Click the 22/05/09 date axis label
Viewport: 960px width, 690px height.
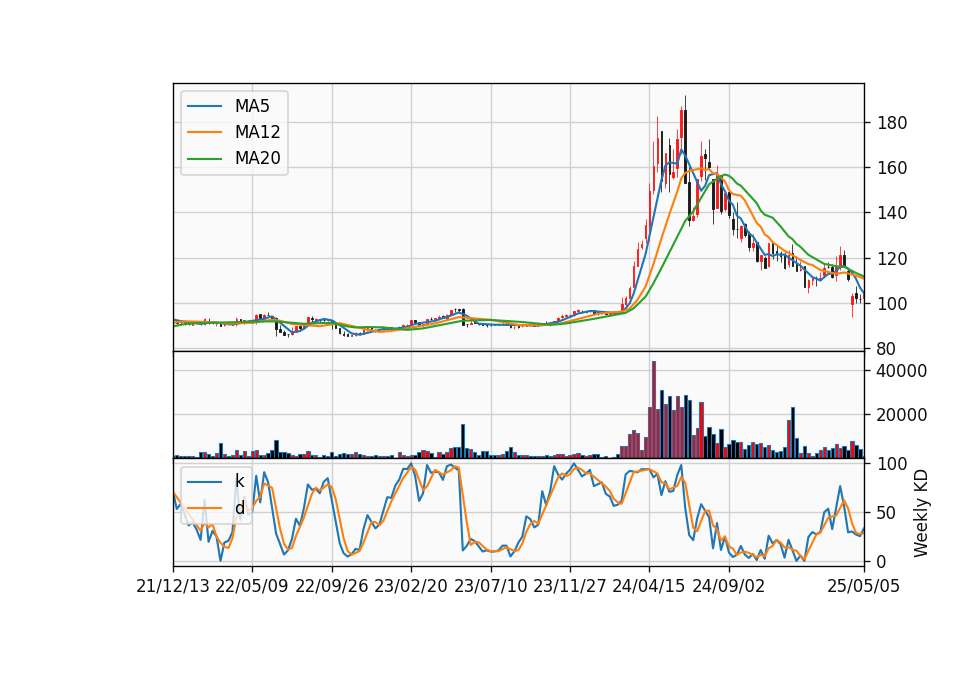point(252,586)
